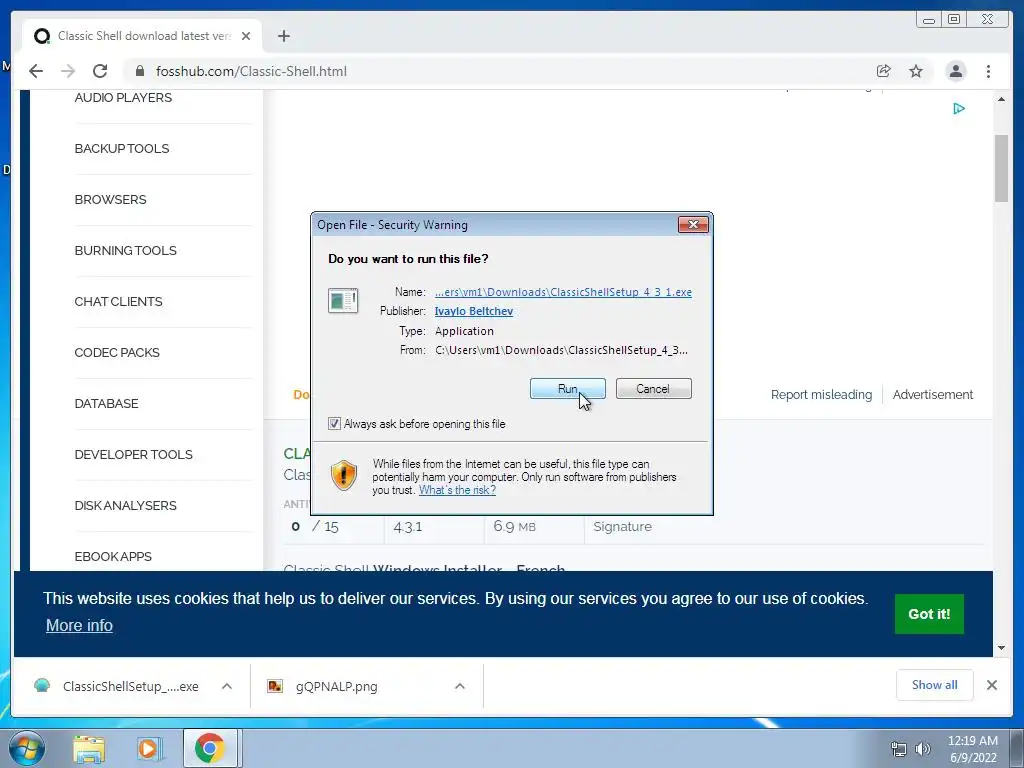Uncheck Always ask before opening this file

[x=334, y=424]
